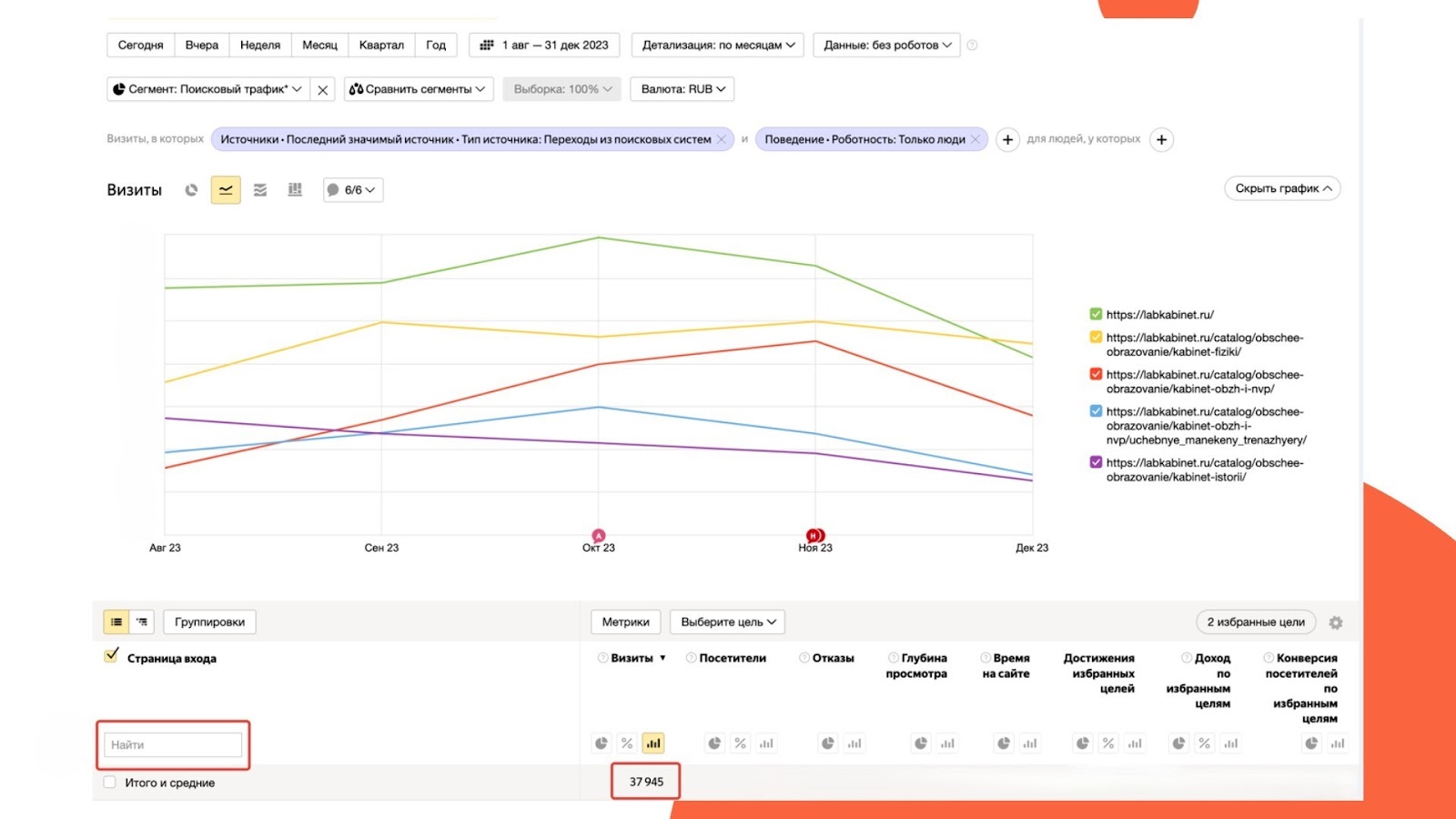
Task: Switch to stacked area chart icon
Action: click(x=260, y=190)
